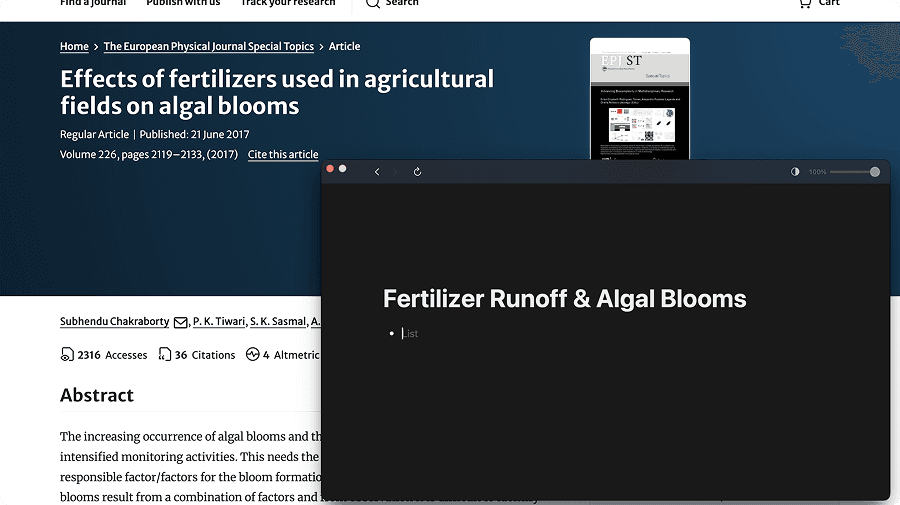Open author Subhendu Chakraborty
The width and height of the screenshot is (900, 505).
point(114,321)
